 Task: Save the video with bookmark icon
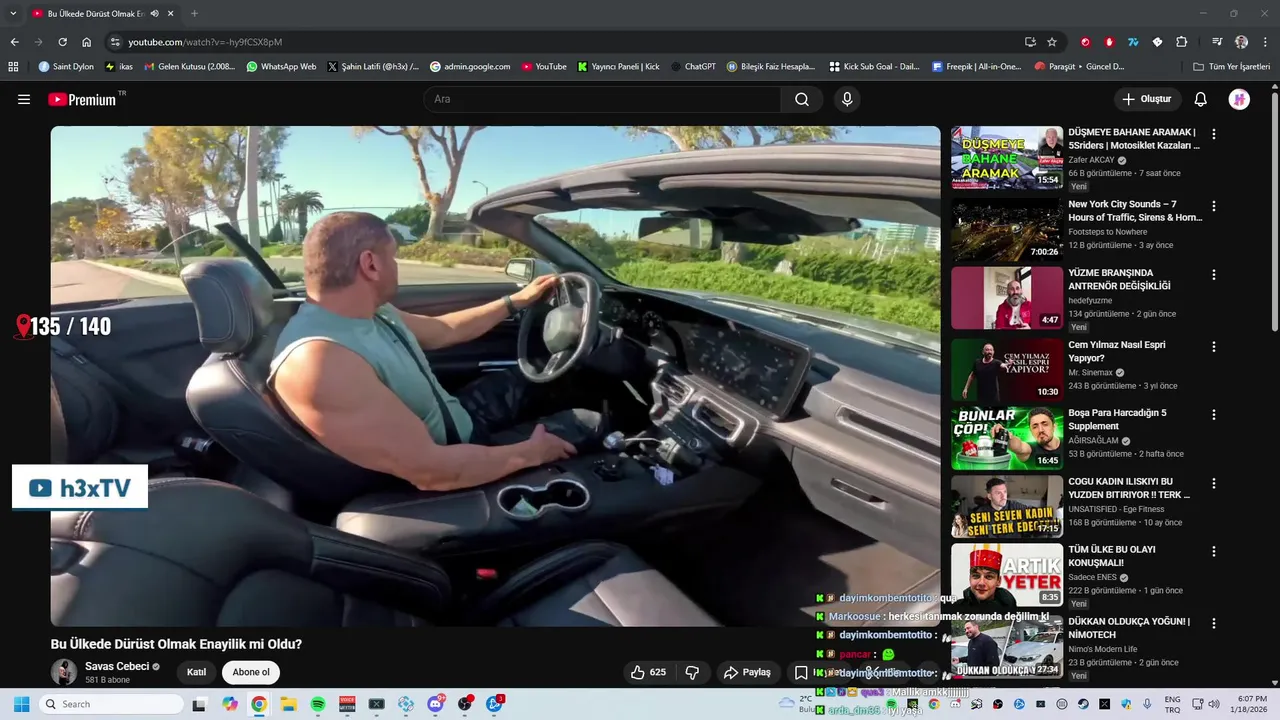(801, 672)
